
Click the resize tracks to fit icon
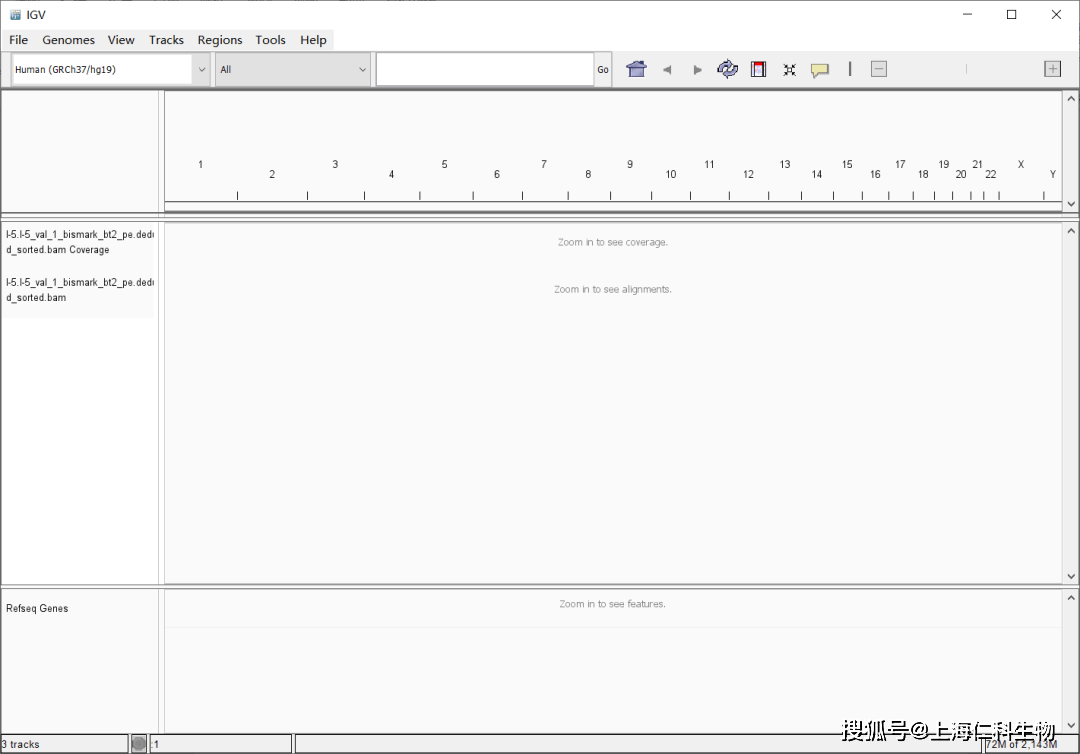click(789, 70)
